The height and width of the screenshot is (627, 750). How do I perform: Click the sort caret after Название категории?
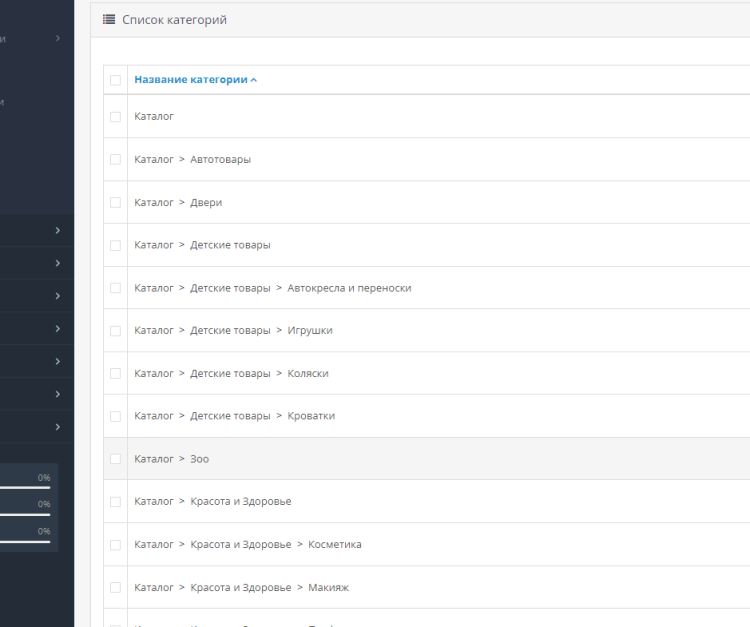[x=254, y=80]
